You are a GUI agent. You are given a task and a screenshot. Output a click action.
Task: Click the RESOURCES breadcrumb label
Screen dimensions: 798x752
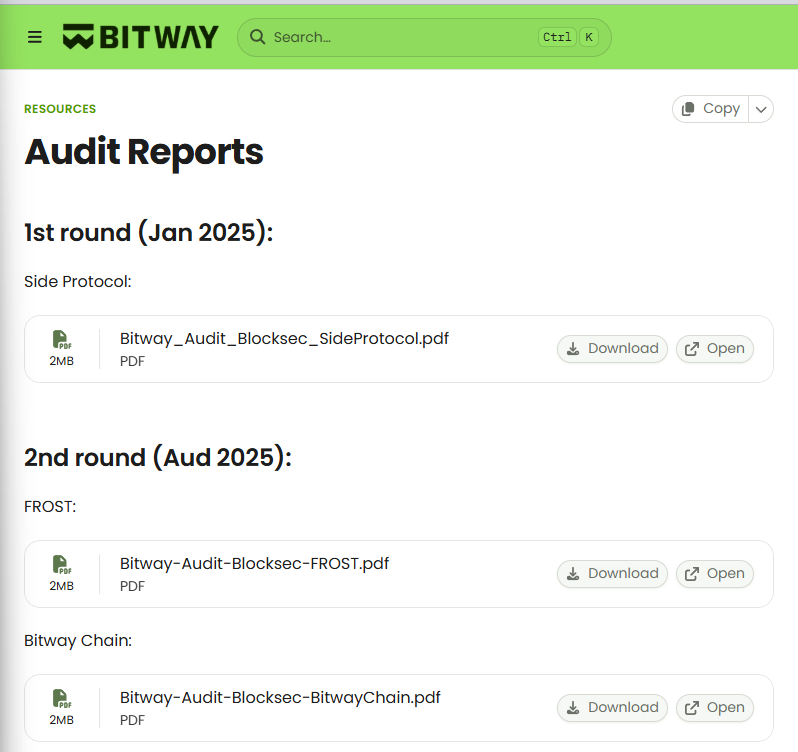[60, 109]
